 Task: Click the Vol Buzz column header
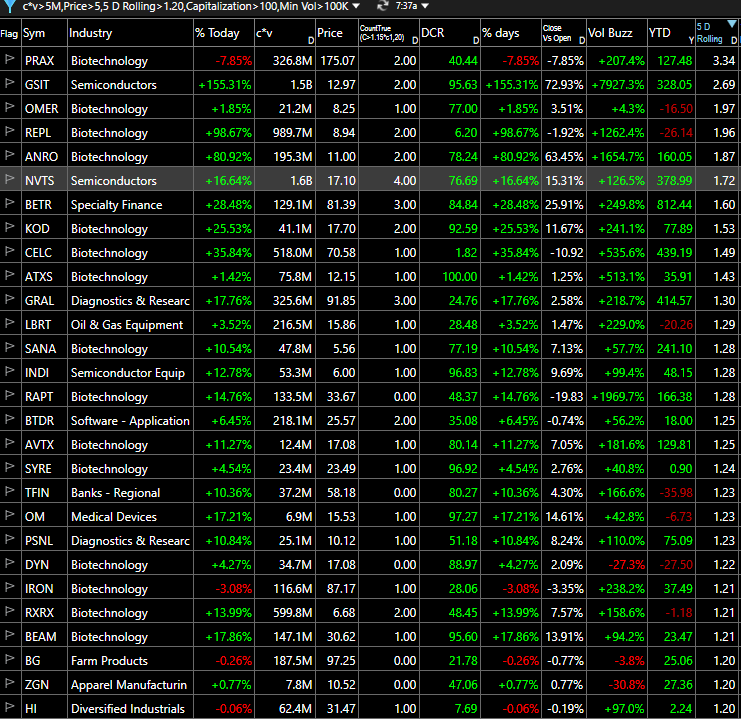(x=617, y=33)
